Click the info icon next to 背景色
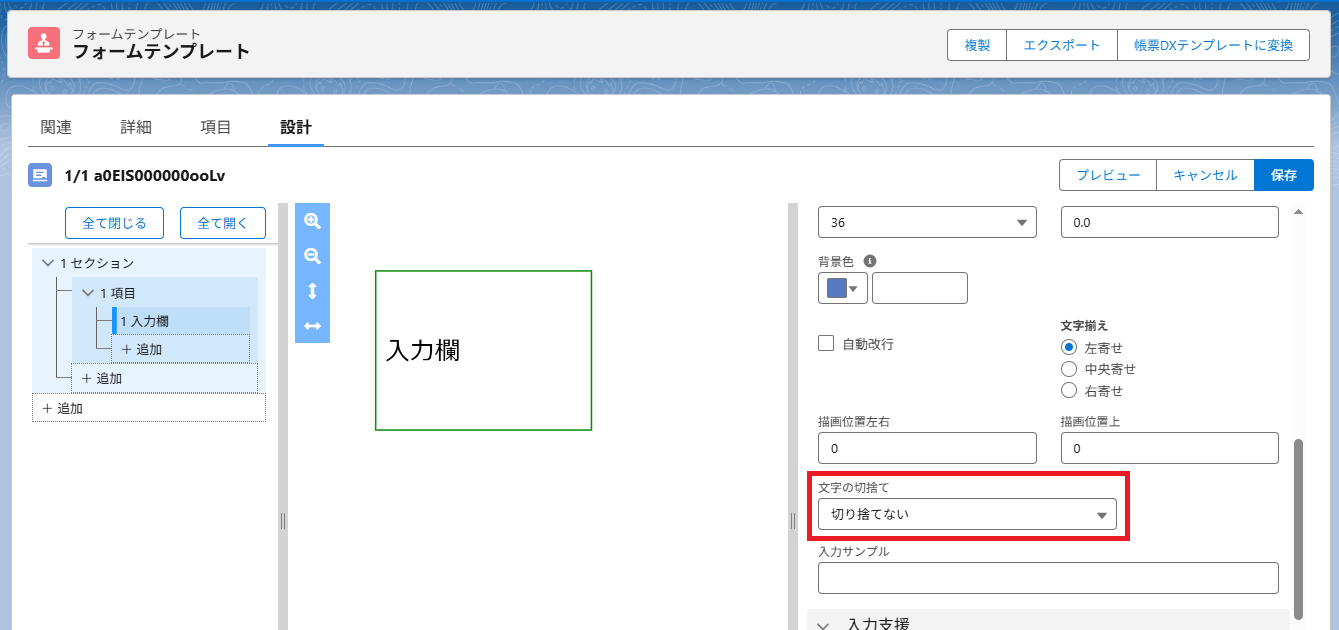 point(870,261)
